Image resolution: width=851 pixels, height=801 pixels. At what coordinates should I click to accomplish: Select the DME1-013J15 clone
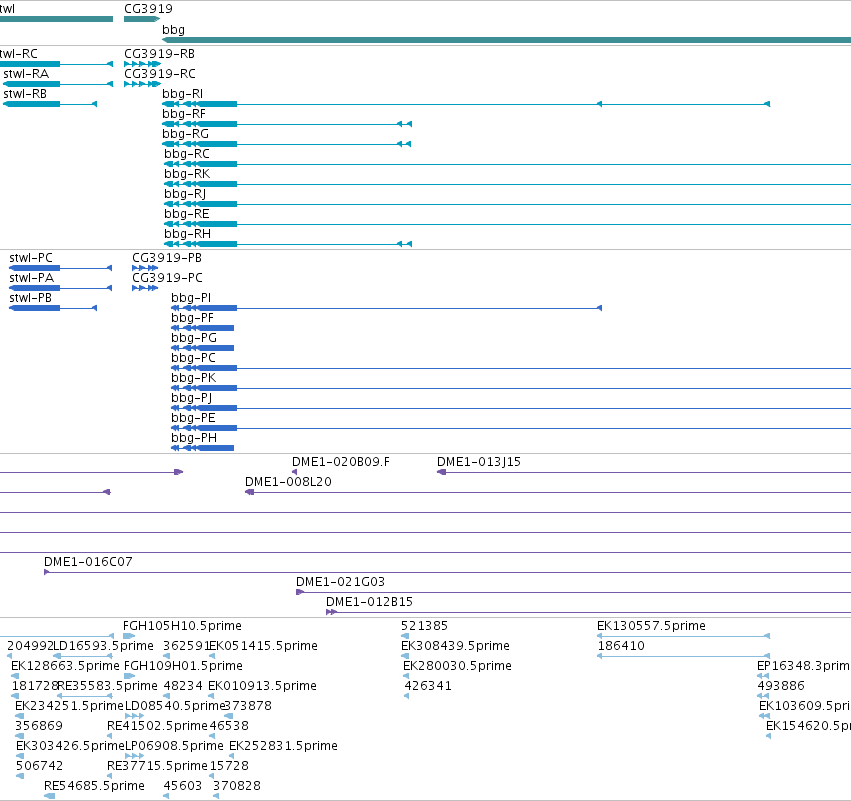[x=644, y=473]
